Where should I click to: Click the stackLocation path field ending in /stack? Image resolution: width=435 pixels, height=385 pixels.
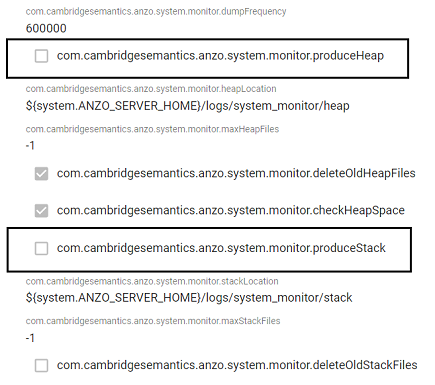pos(189,298)
